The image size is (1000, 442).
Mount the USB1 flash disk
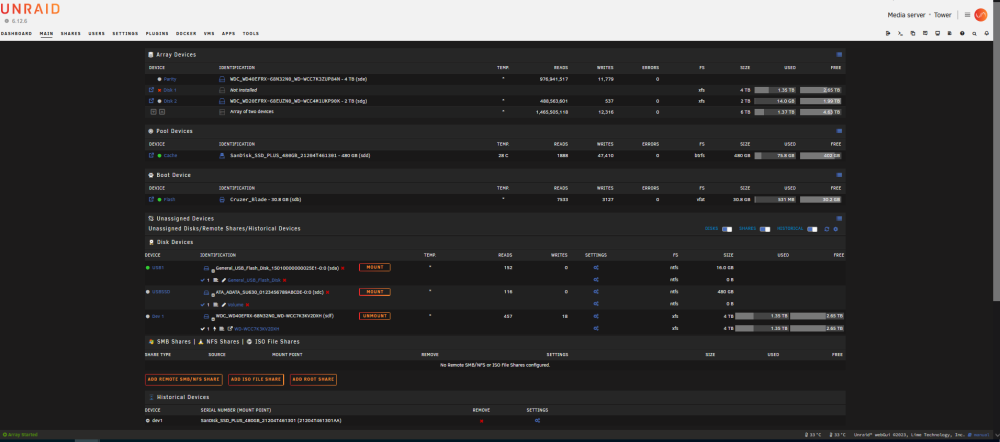click(374, 267)
